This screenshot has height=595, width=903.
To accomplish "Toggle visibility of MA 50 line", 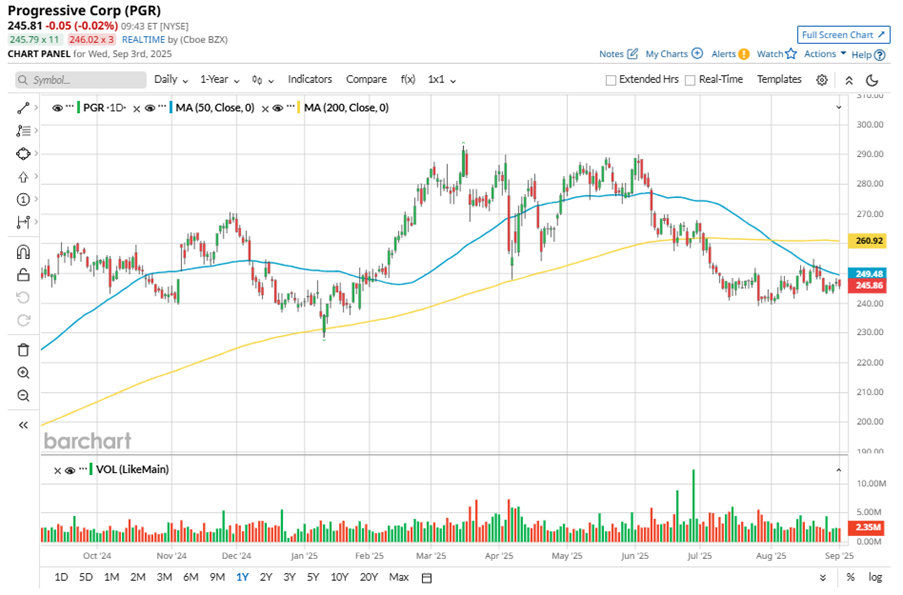I will pos(150,108).
